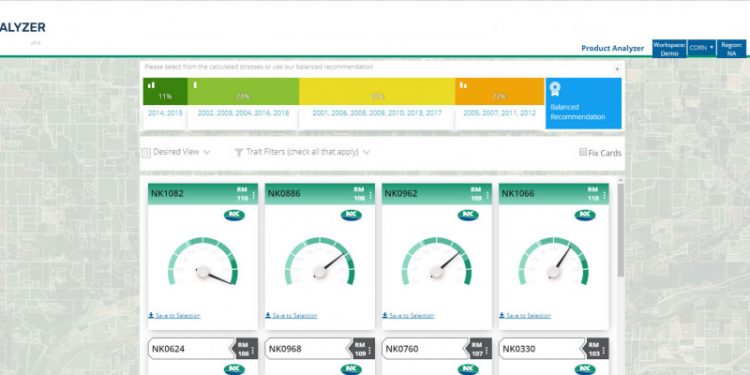The height and width of the screenshot is (375, 750).
Task: Open the Product Analyzer tab
Action: [612, 48]
